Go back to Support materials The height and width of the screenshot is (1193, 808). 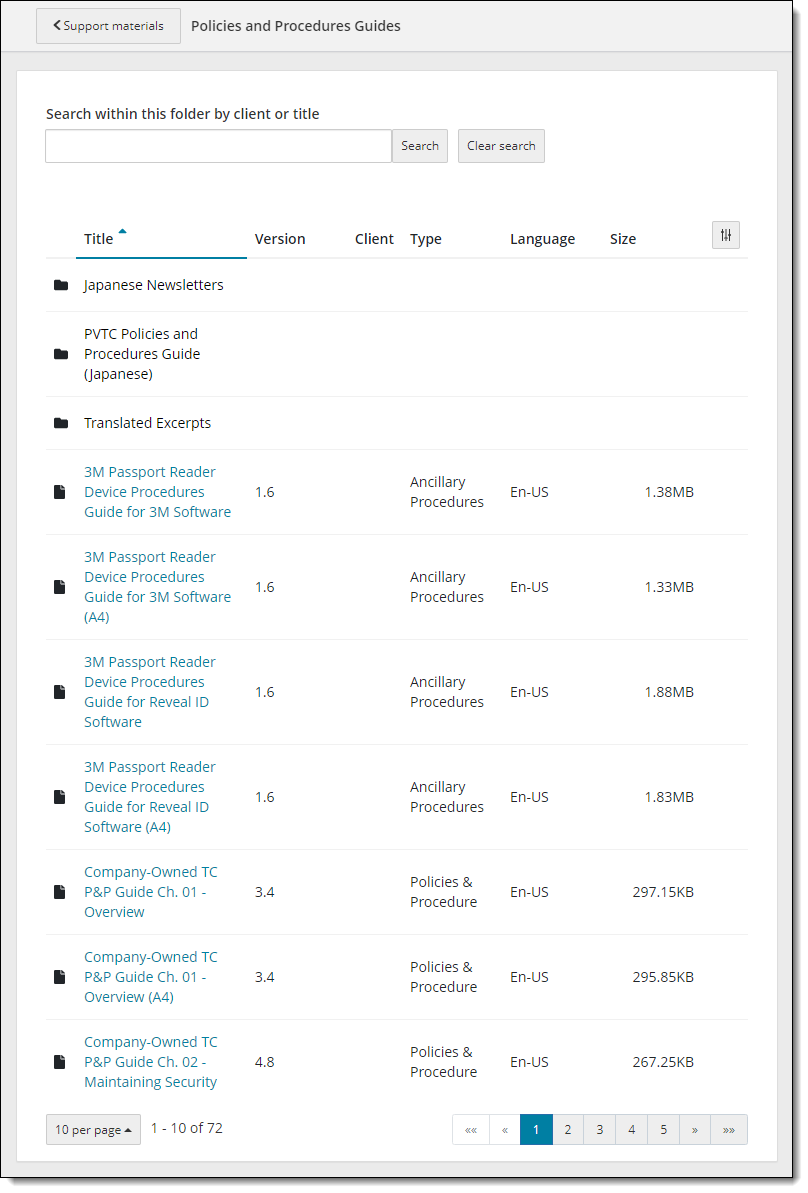[x=108, y=26]
